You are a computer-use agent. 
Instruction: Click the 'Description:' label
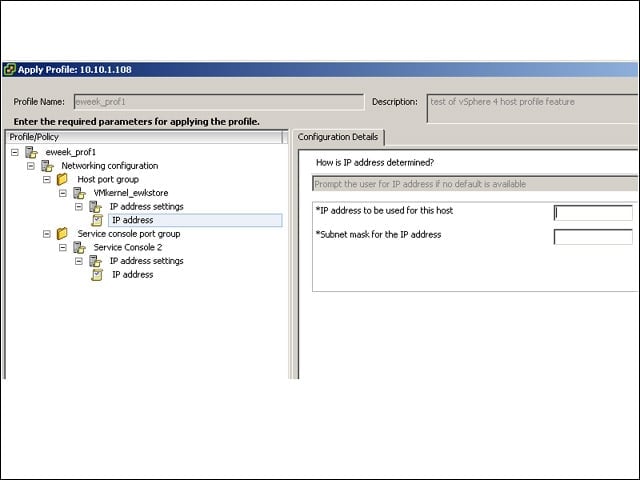click(x=395, y=102)
